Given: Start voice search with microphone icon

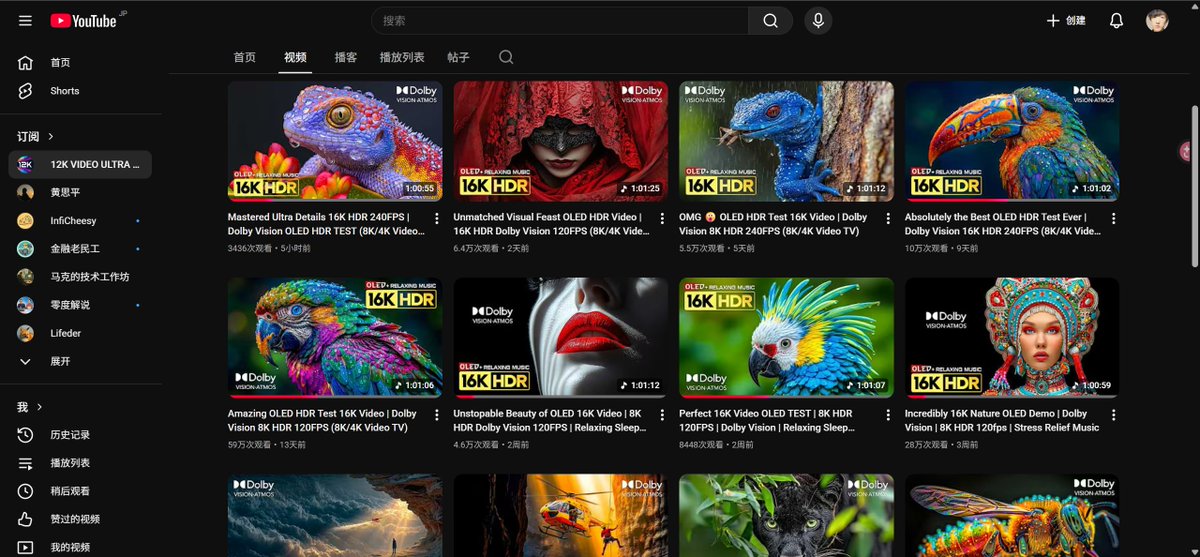Looking at the screenshot, I should click(x=818, y=20).
